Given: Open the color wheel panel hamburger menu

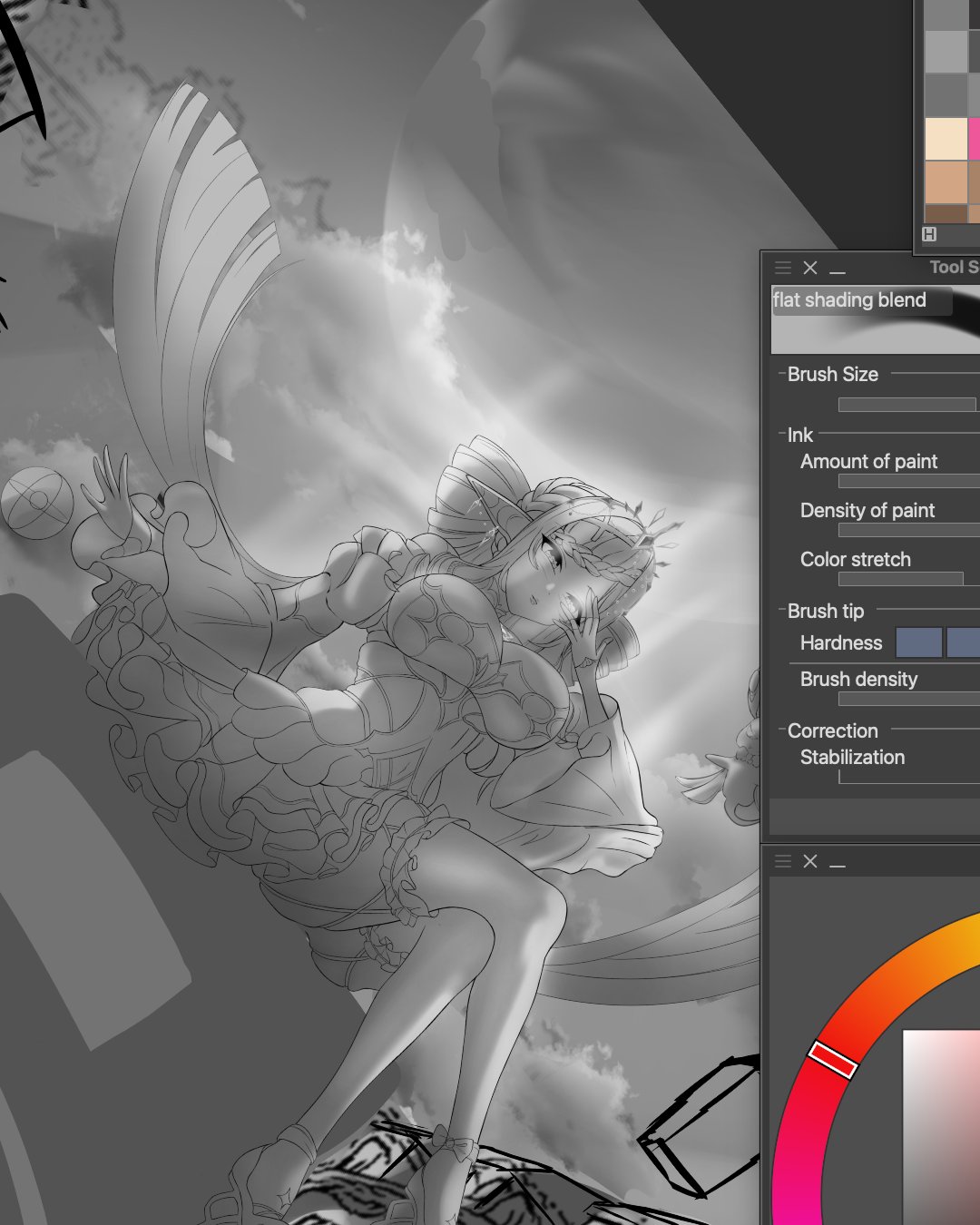Looking at the screenshot, I should [x=783, y=861].
